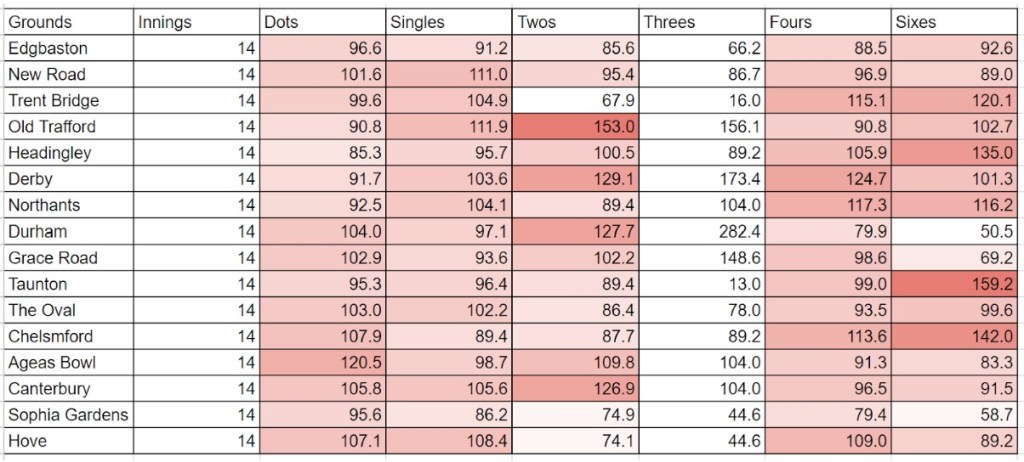Image resolution: width=1024 pixels, height=462 pixels.
Task: Select Taunton Sixes cell 159.2
Action: click(955, 283)
